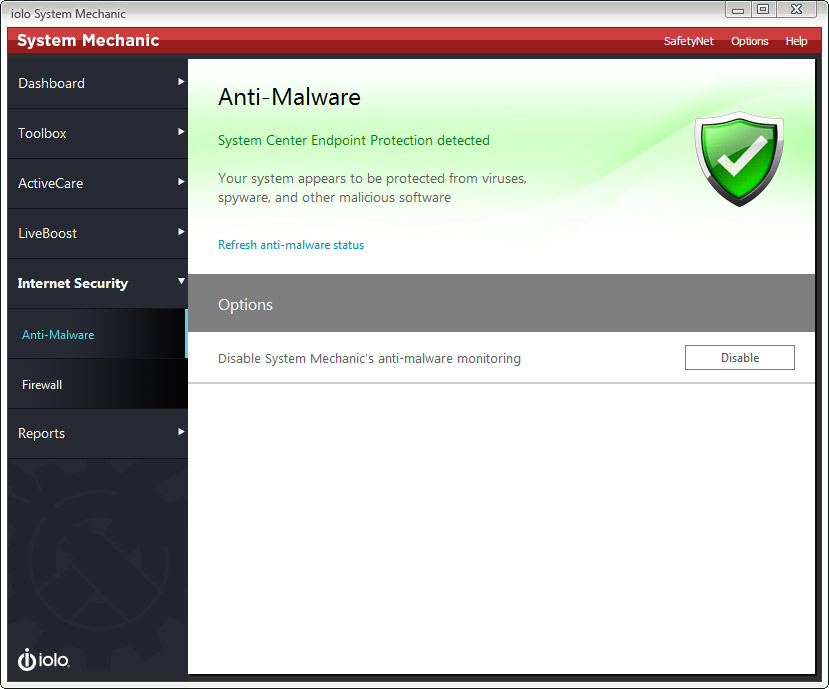Image resolution: width=829 pixels, height=689 pixels.
Task: Open SafetyNet from the top bar
Action: tap(689, 41)
